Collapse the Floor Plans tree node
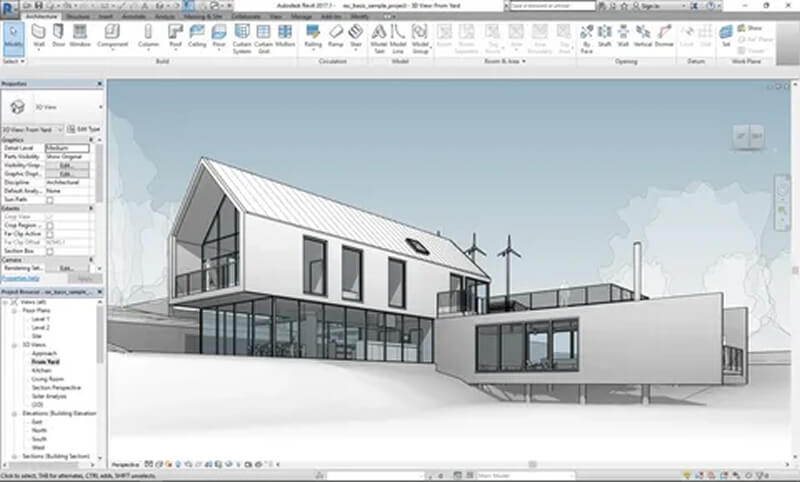The width and height of the screenshot is (800, 482). [14, 311]
